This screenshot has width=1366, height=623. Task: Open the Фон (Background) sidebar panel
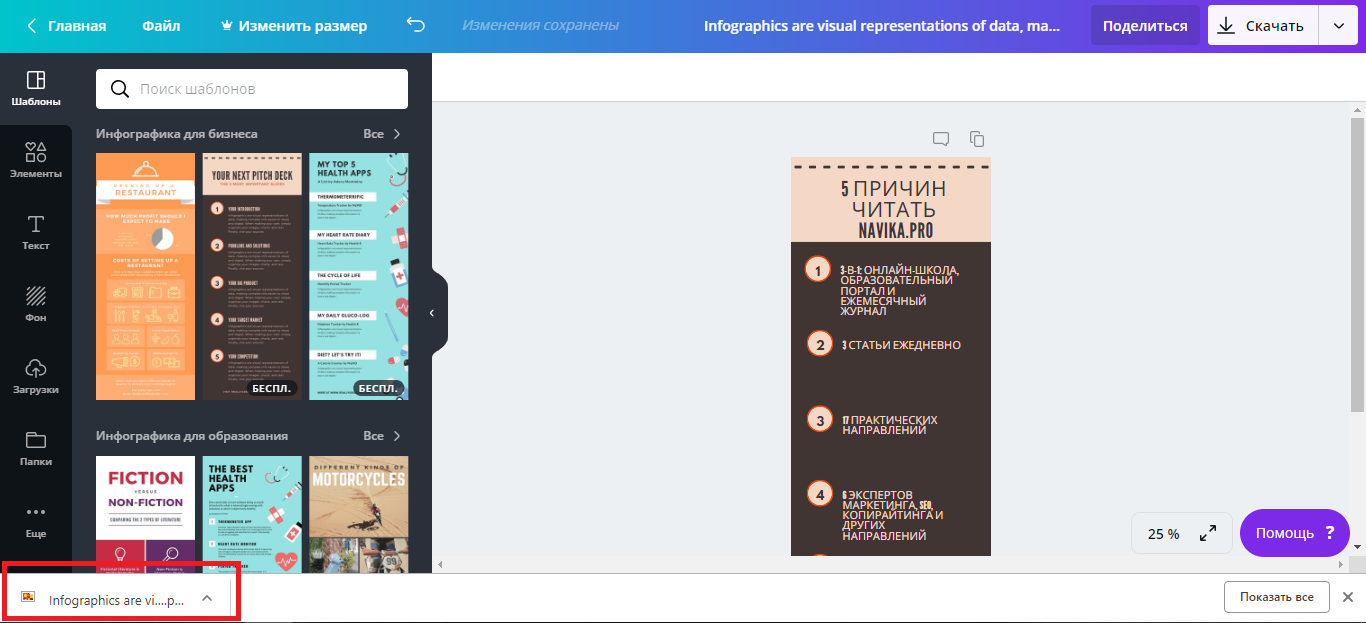(36, 304)
